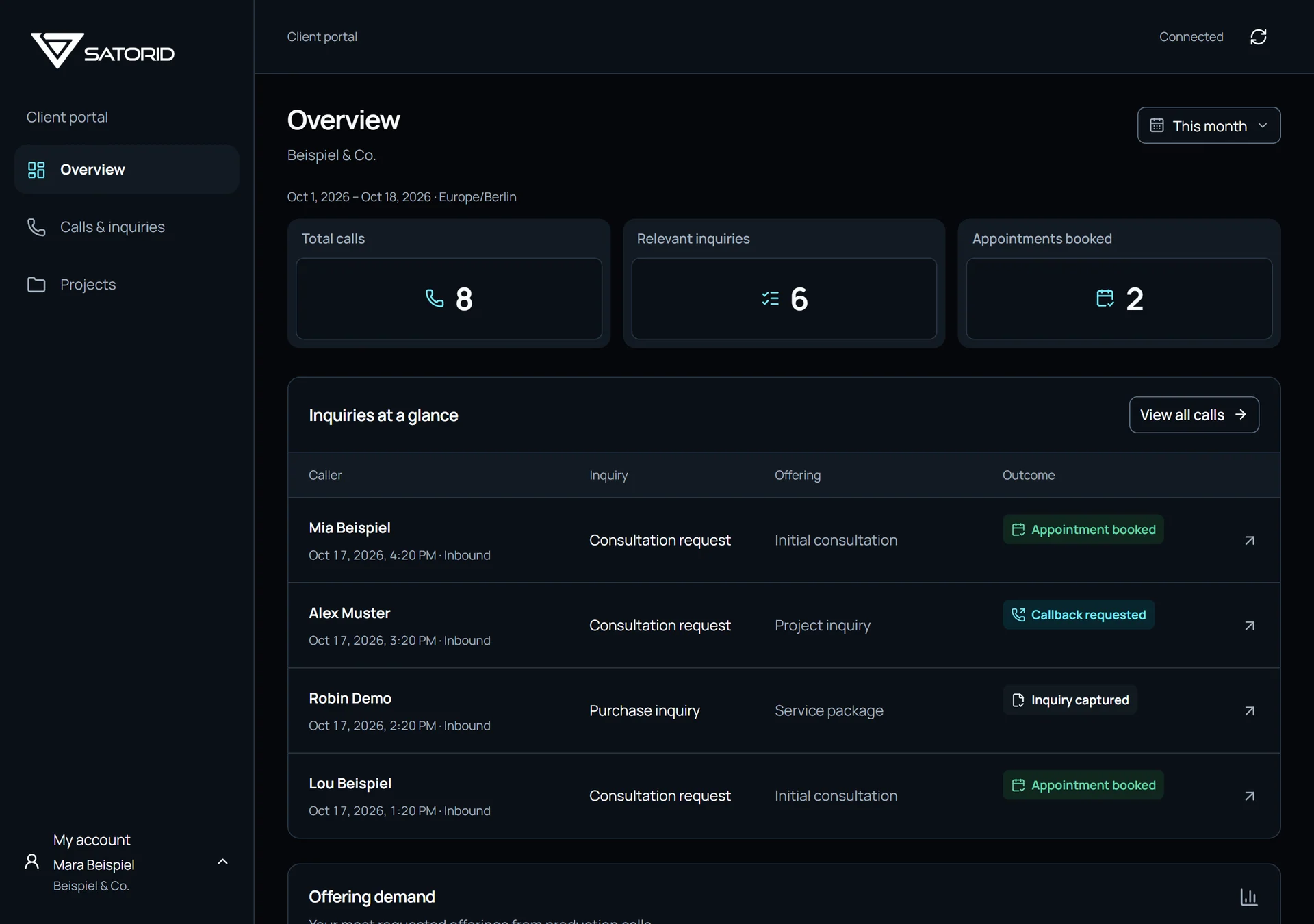Click the Offering demand heading
This screenshot has width=1314, height=924.
(x=372, y=897)
